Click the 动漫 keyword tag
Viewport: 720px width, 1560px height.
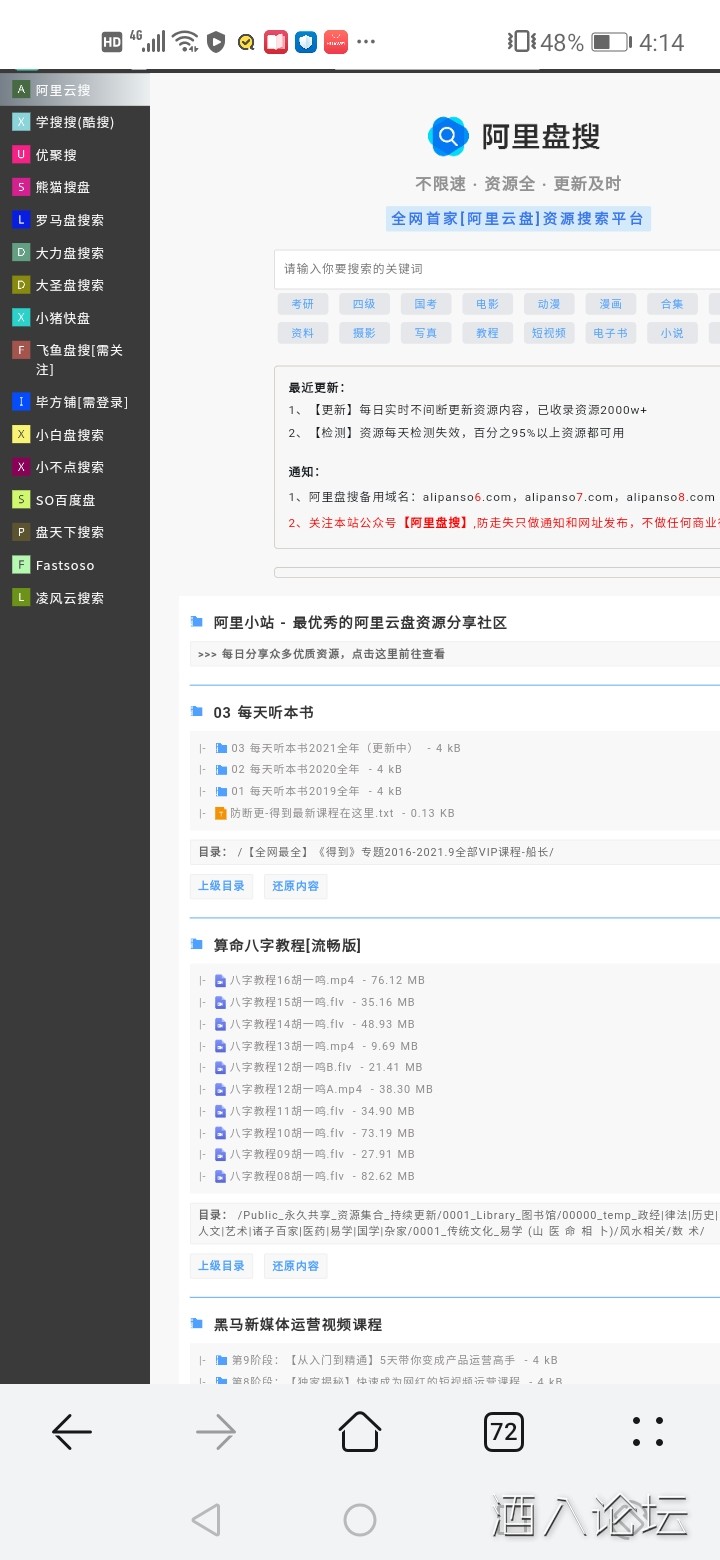(549, 304)
